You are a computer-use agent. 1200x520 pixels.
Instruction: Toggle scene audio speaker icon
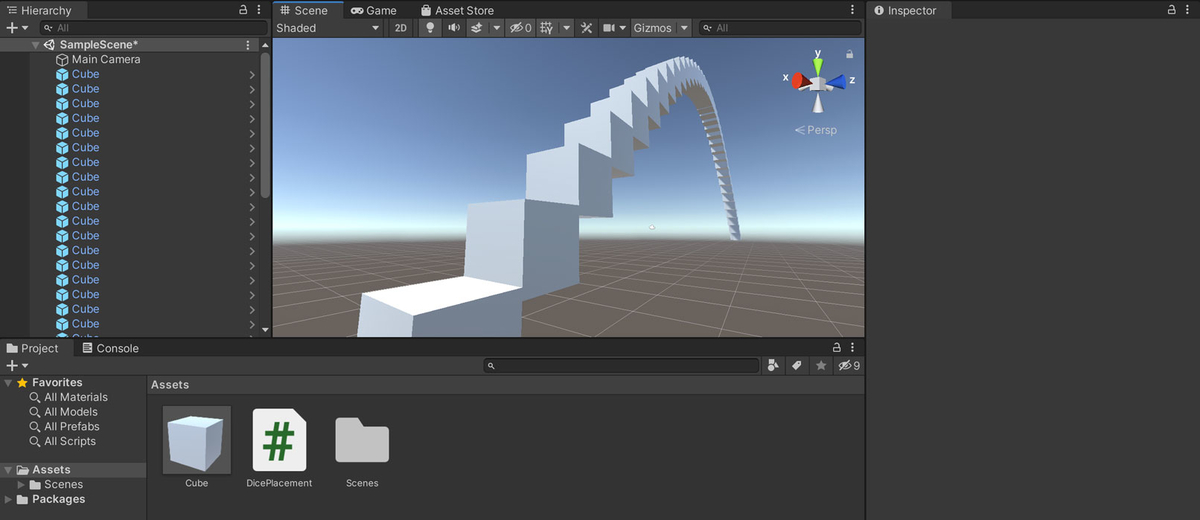click(453, 28)
